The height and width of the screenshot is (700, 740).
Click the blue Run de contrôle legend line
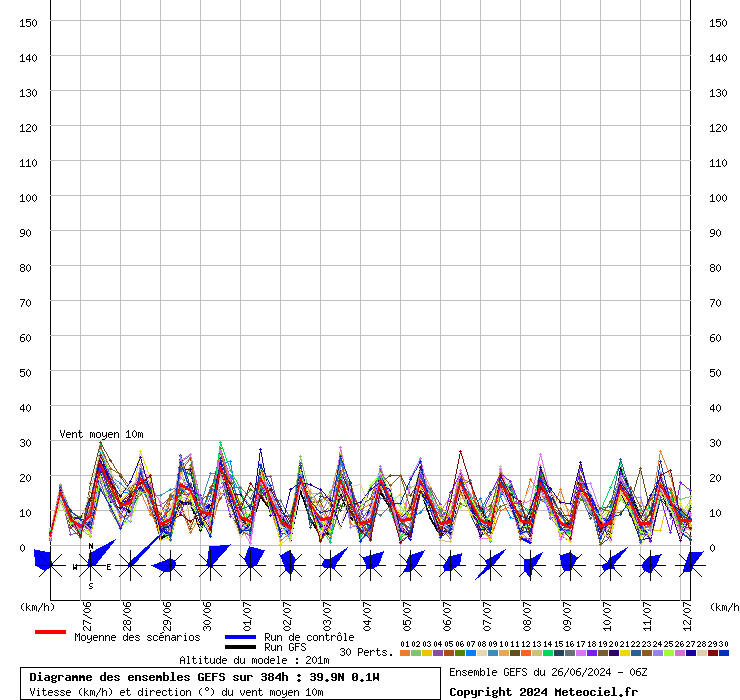[x=240, y=637]
